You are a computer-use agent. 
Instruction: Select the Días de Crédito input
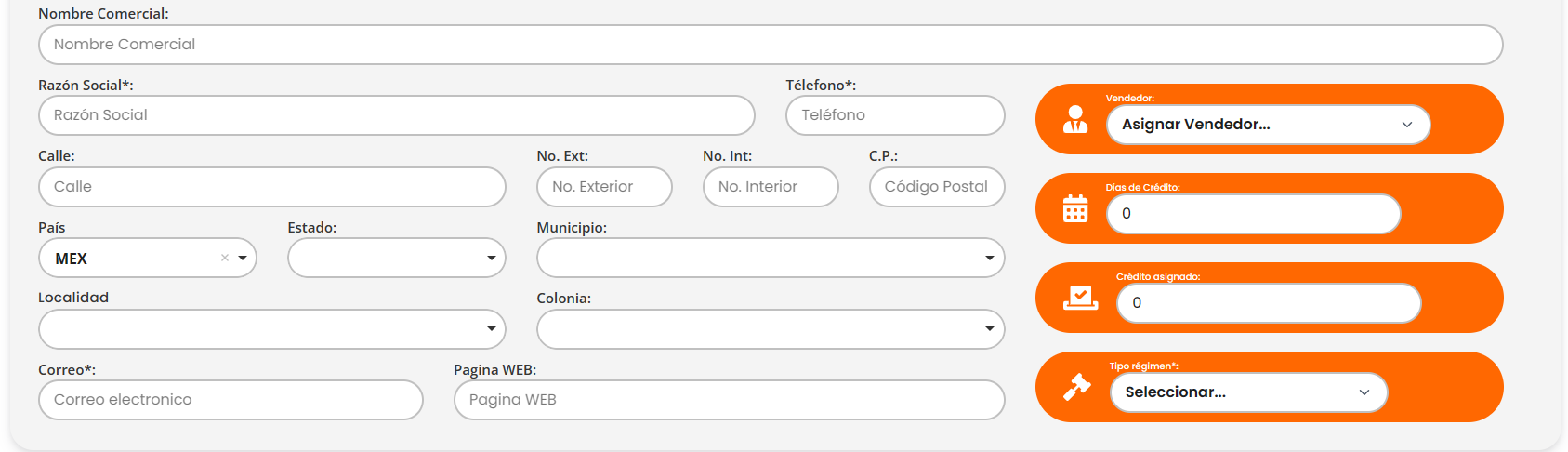coord(1252,214)
